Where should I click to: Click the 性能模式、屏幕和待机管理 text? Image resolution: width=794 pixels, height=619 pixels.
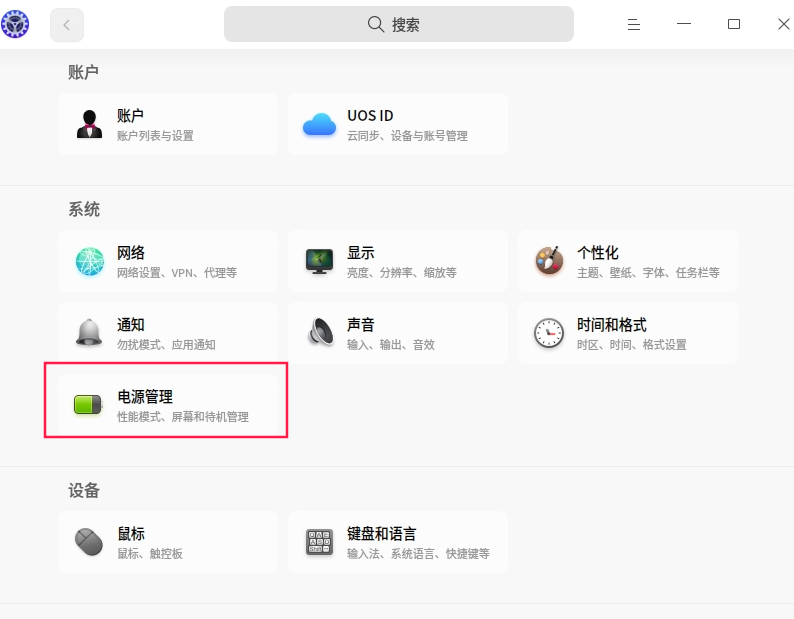pyautogui.click(x=183, y=417)
